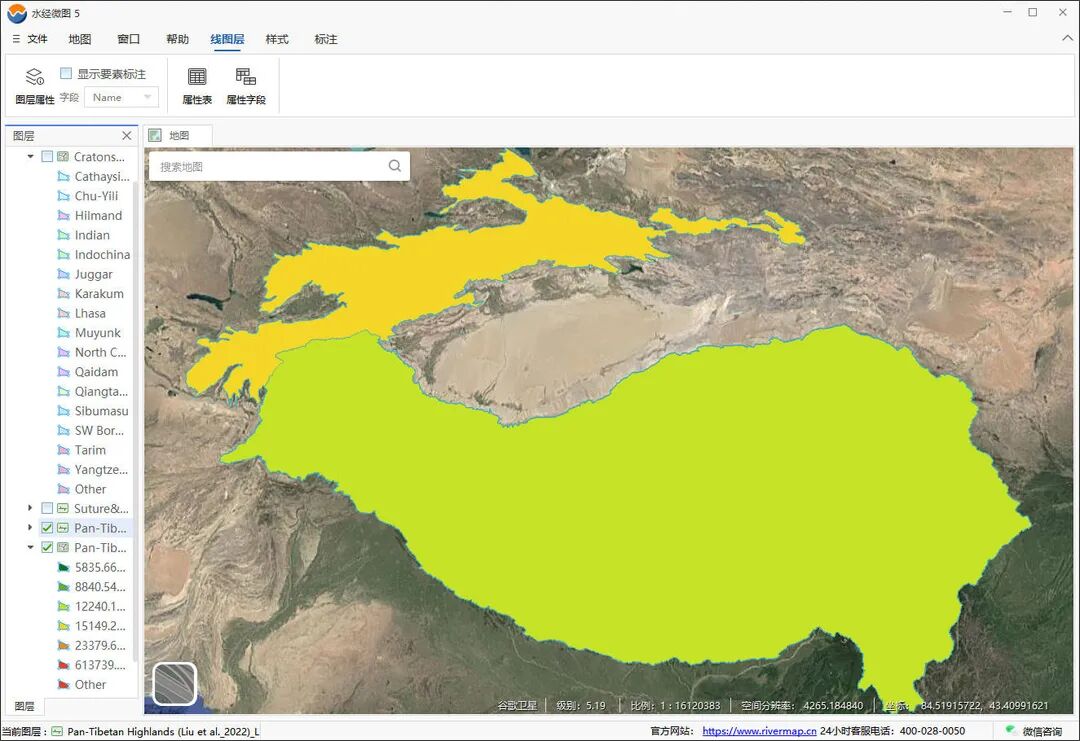Click the Indian layer polygon icon
The height and width of the screenshot is (741, 1080).
pos(63,235)
